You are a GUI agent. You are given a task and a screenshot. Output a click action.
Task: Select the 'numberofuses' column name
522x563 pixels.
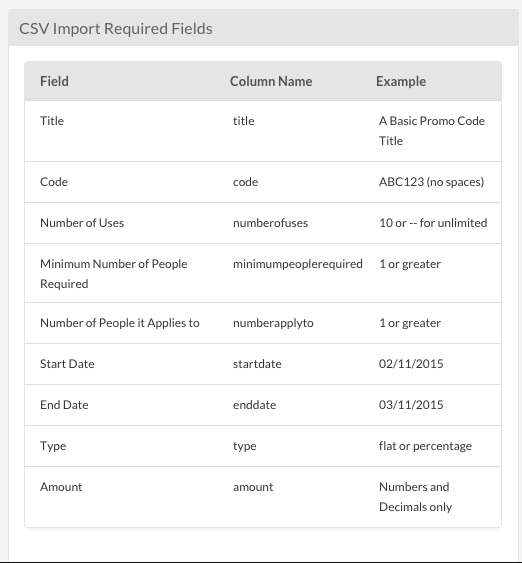coord(270,223)
